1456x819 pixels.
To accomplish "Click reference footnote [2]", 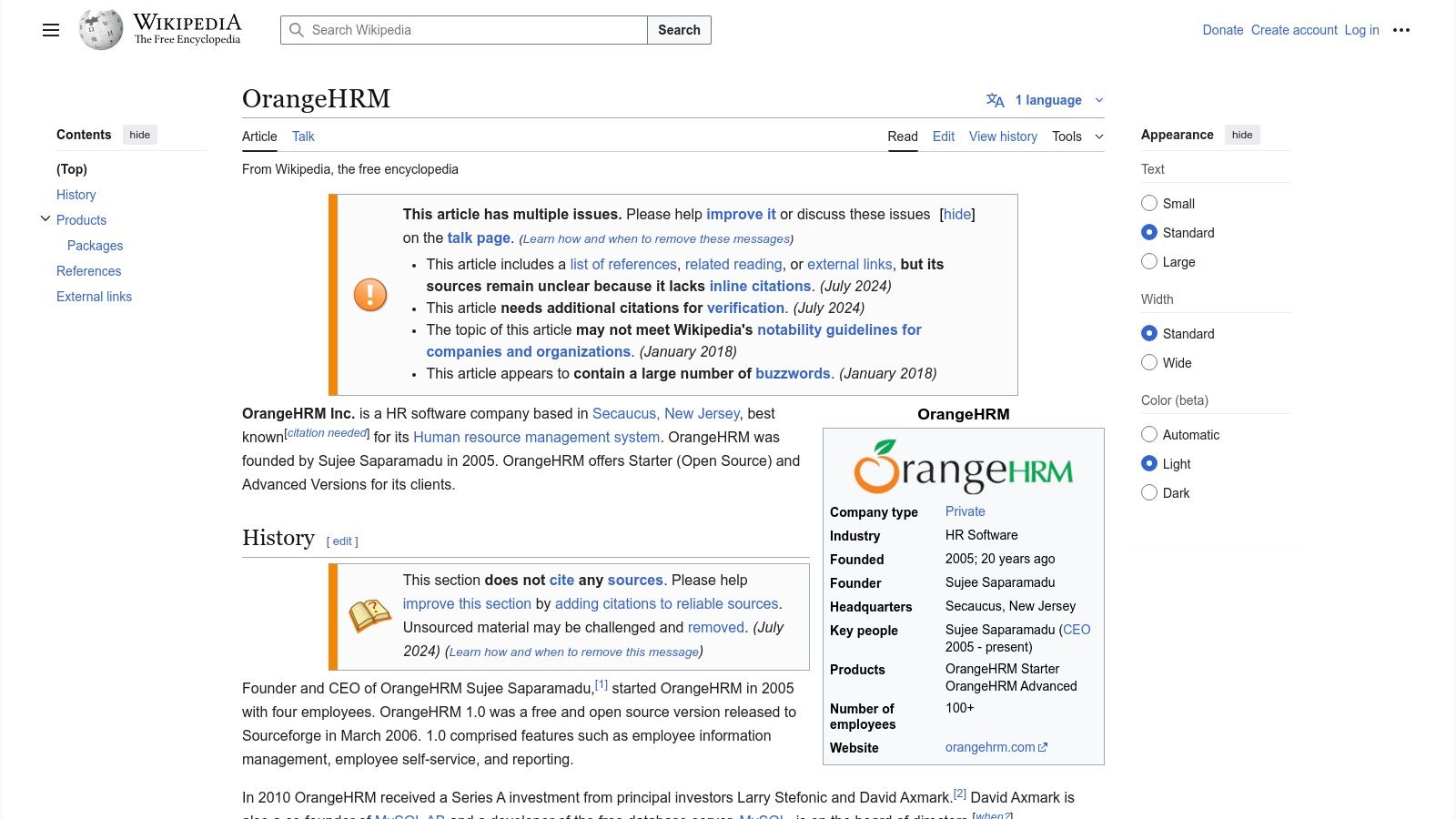I will [x=960, y=794].
